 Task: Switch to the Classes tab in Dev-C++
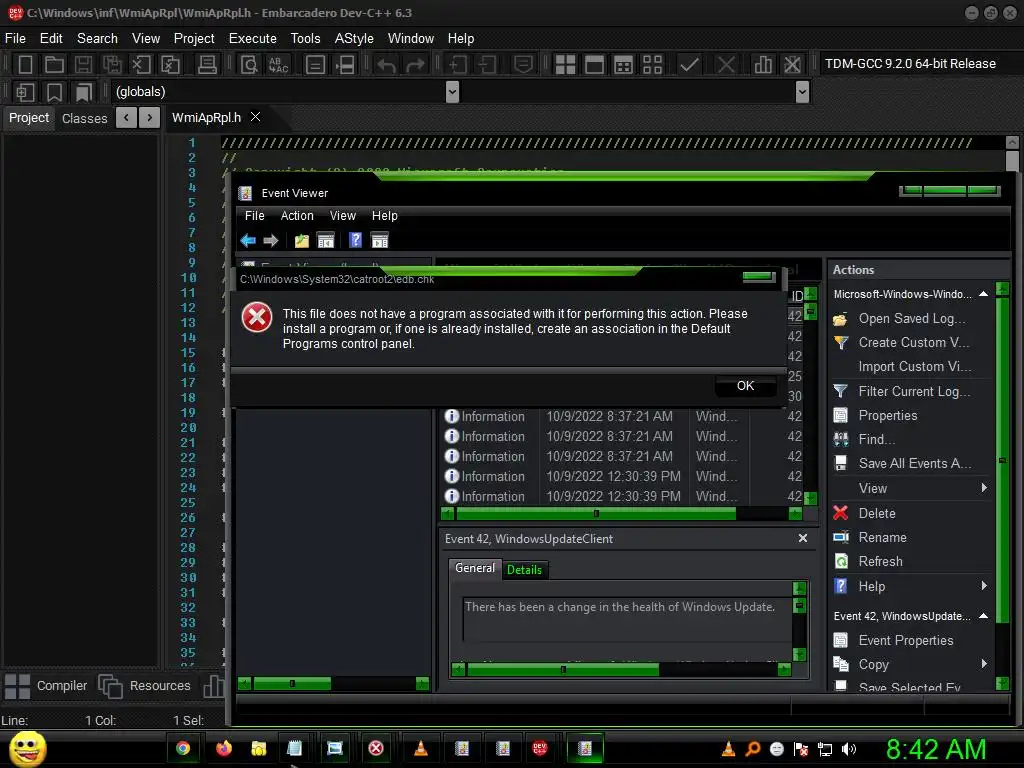(84, 118)
